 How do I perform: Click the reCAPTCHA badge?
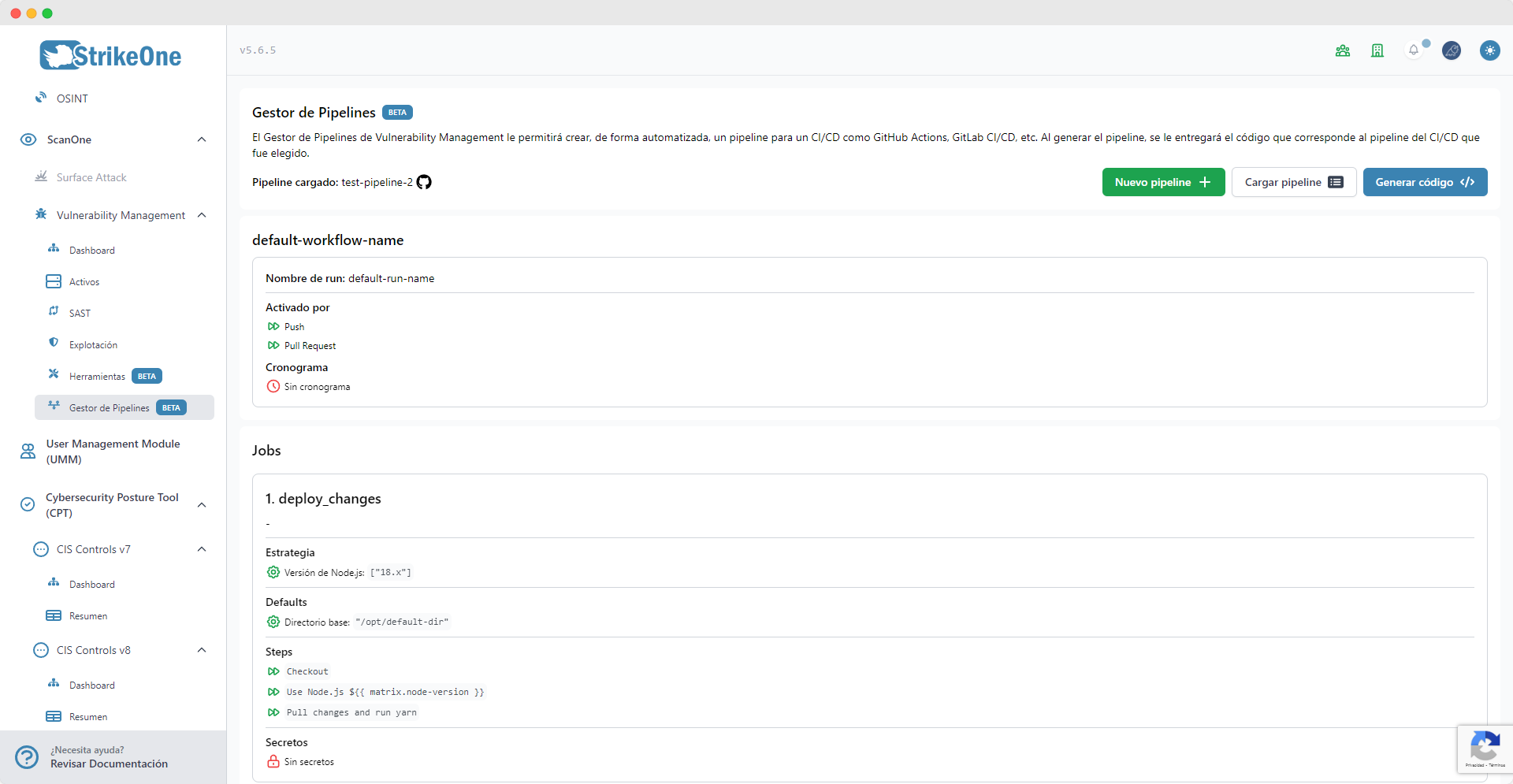(x=1485, y=749)
